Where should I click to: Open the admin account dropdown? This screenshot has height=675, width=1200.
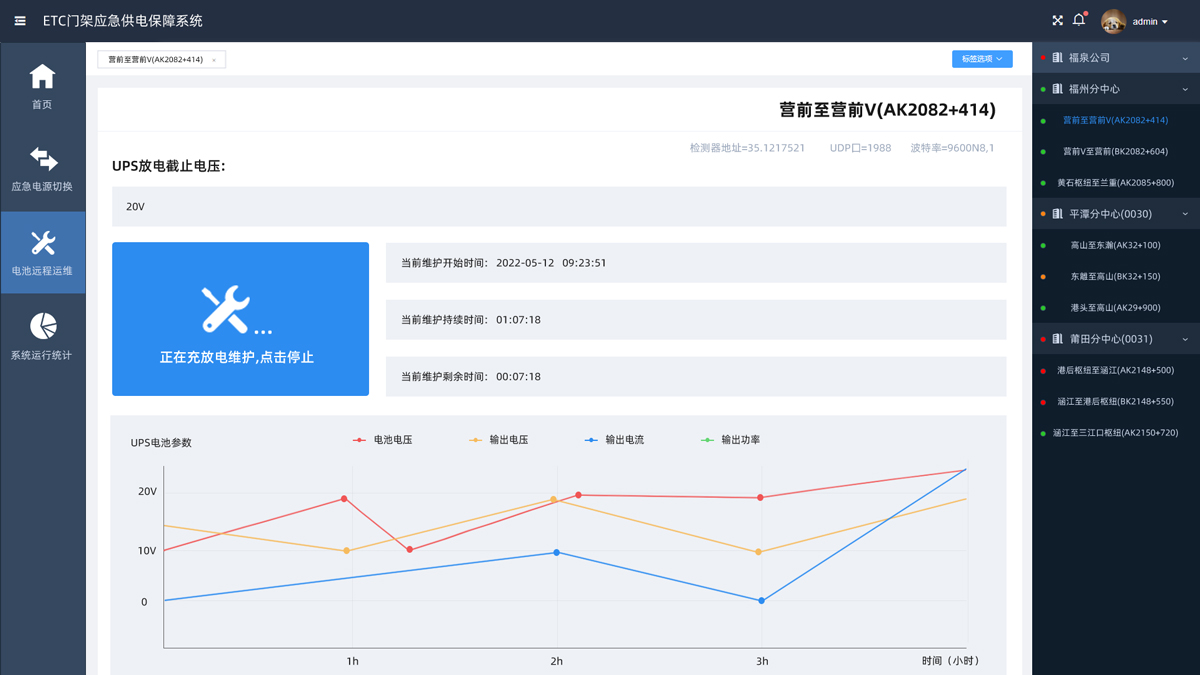(x=1151, y=21)
